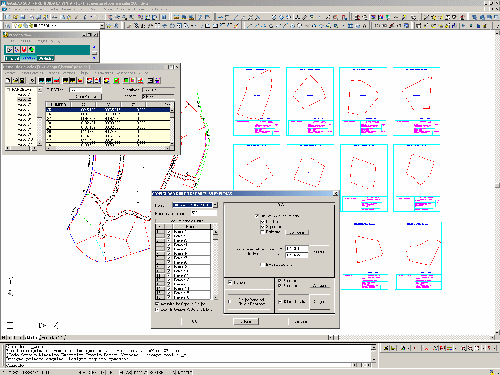Click the blue-and-red points icon in teal palette
The width and height of the screenshot is (500, 375).
(x=17, y=49)
